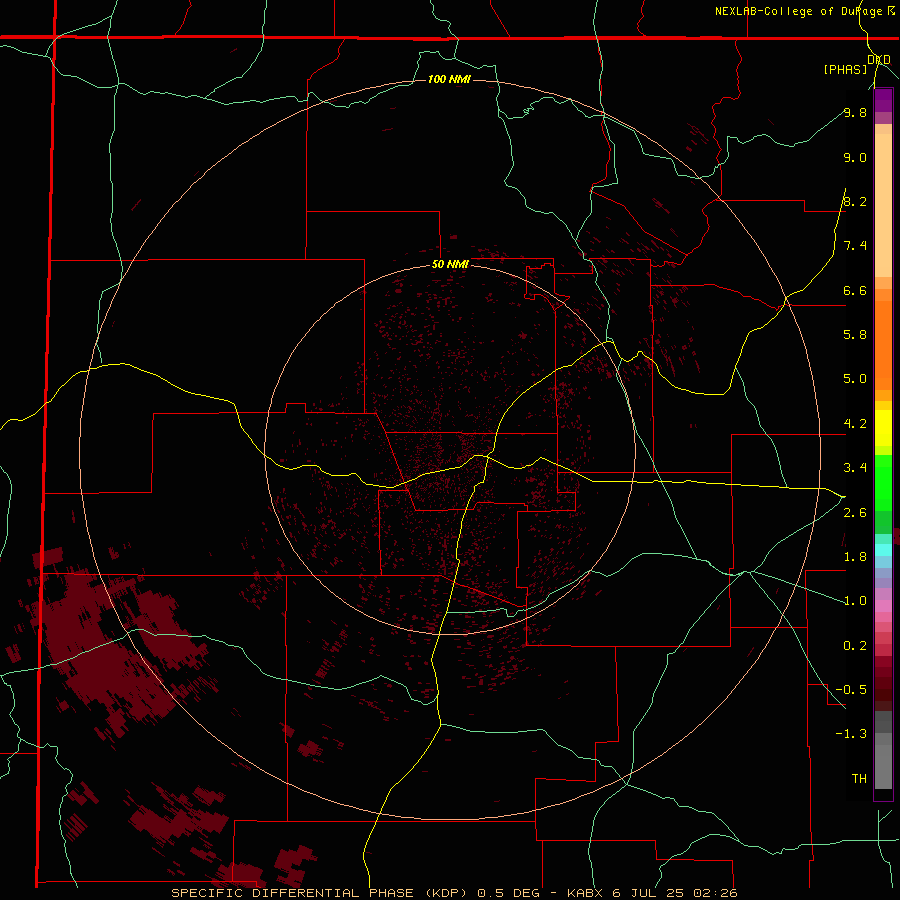Screen dimensions: 900x900
Task: Pick the large peach segment of color bar
Action: (883, 205)
